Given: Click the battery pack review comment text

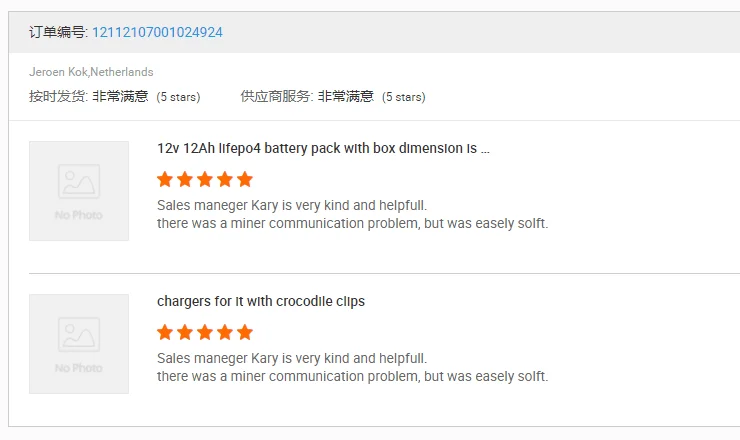Looking at the screenshot, I should click(353, 214).
